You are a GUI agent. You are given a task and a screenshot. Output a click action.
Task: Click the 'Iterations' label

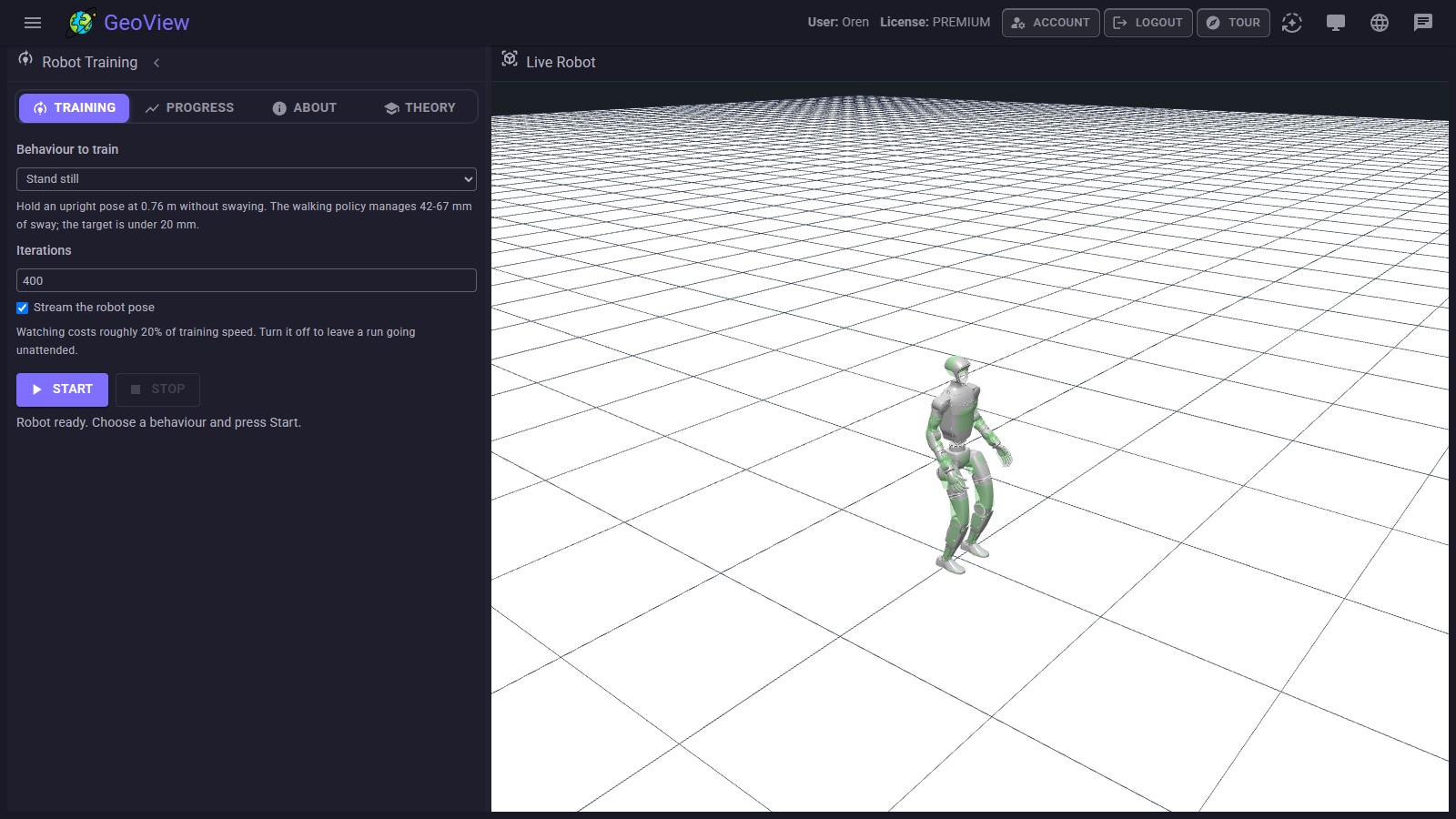click(44, 250)
